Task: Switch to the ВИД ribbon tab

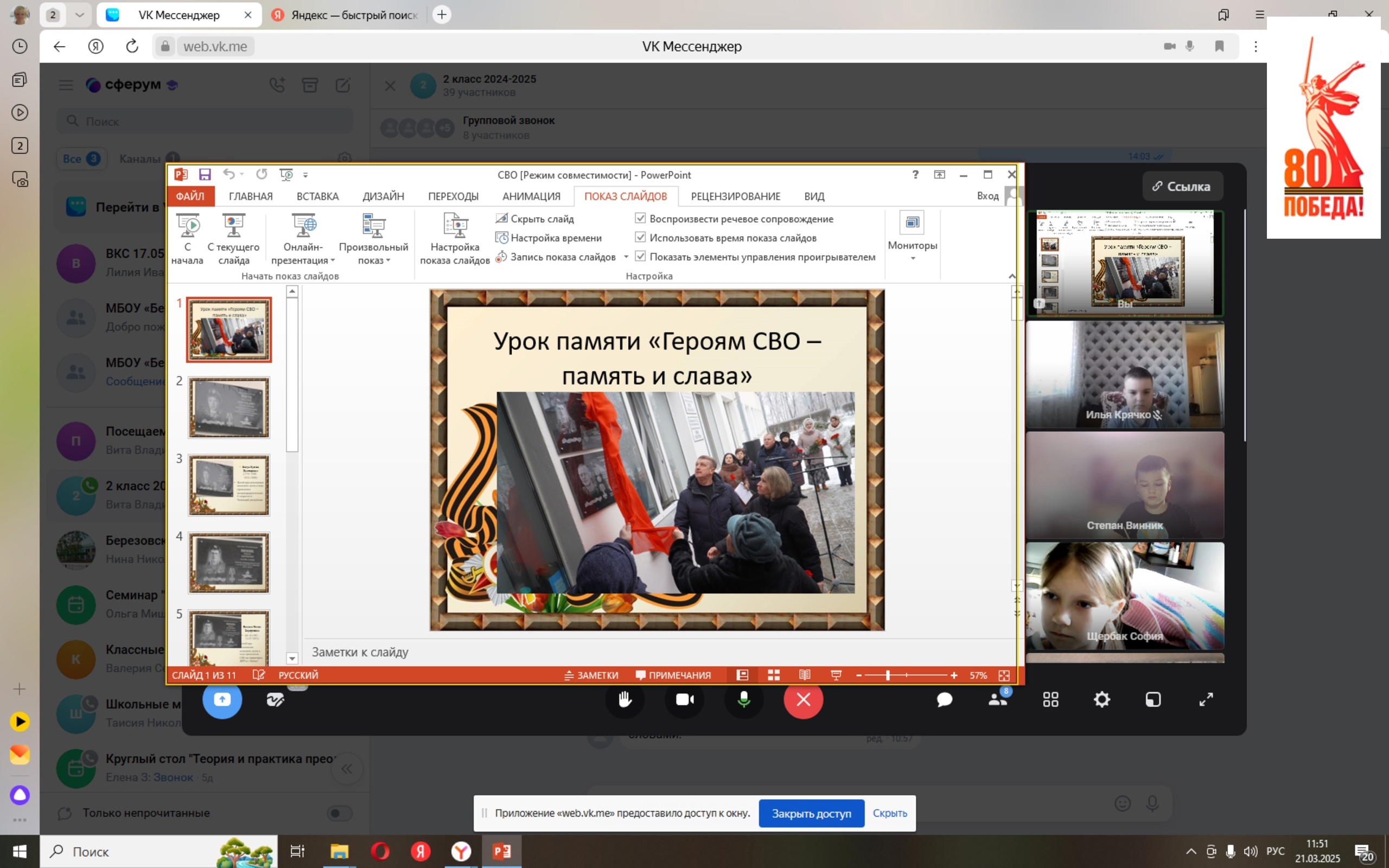Action: coord(814,196)
